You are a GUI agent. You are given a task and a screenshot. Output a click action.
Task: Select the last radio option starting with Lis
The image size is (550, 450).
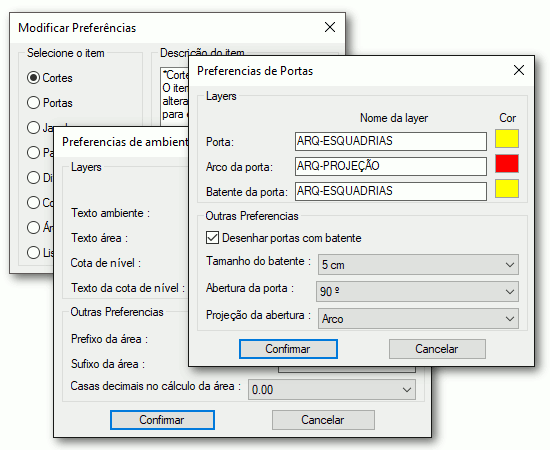(x=33, y=252)
